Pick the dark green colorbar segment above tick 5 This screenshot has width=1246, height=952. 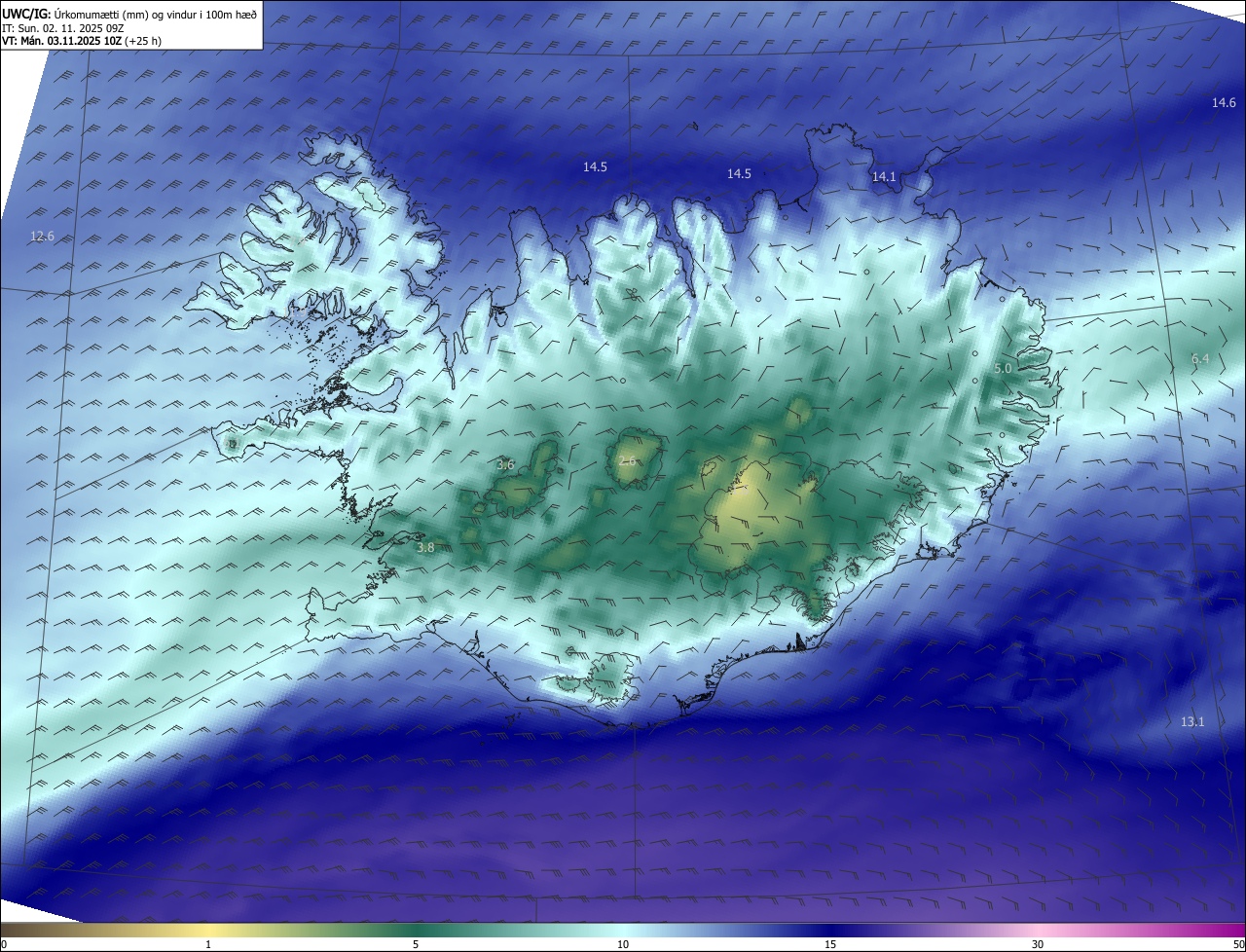(x=416, y=930)
